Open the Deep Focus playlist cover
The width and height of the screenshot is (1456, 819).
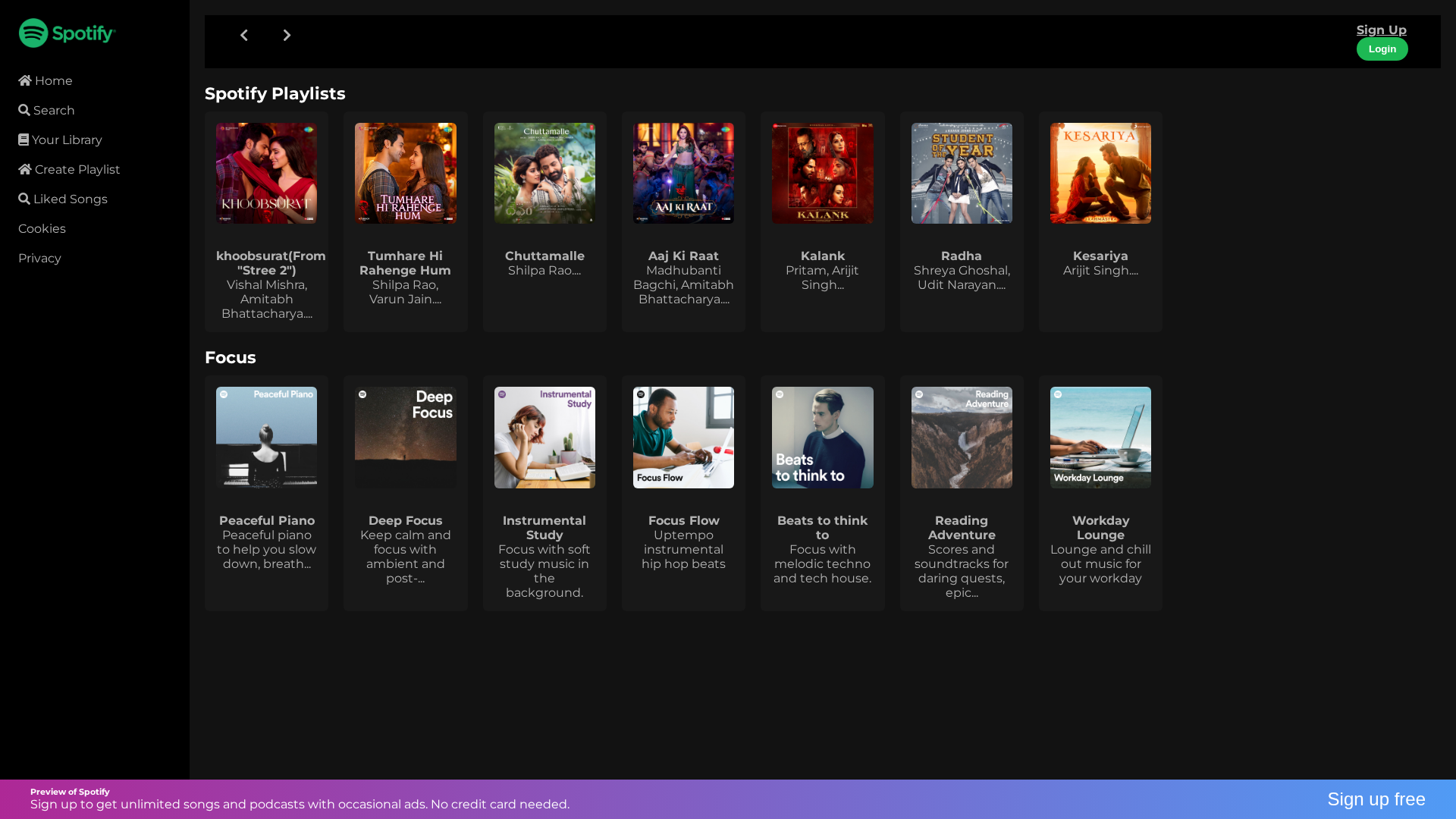coord(406,438)
